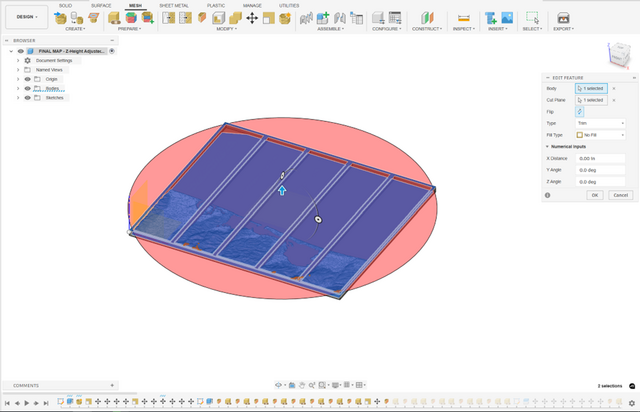Image resolution: width=640 pixels, height=412 pixels.
Task: Click the Insert image (canvas) icon
Action: coord(507,18)
